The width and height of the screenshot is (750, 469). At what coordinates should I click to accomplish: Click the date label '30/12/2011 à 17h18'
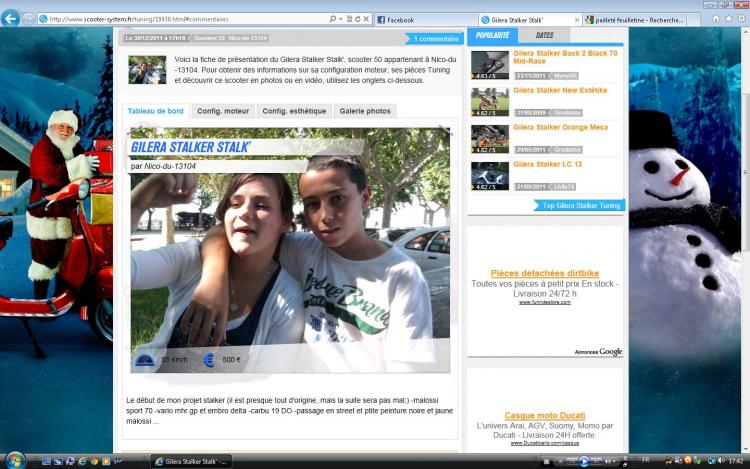pyautogui.click(x=155, y=38)
